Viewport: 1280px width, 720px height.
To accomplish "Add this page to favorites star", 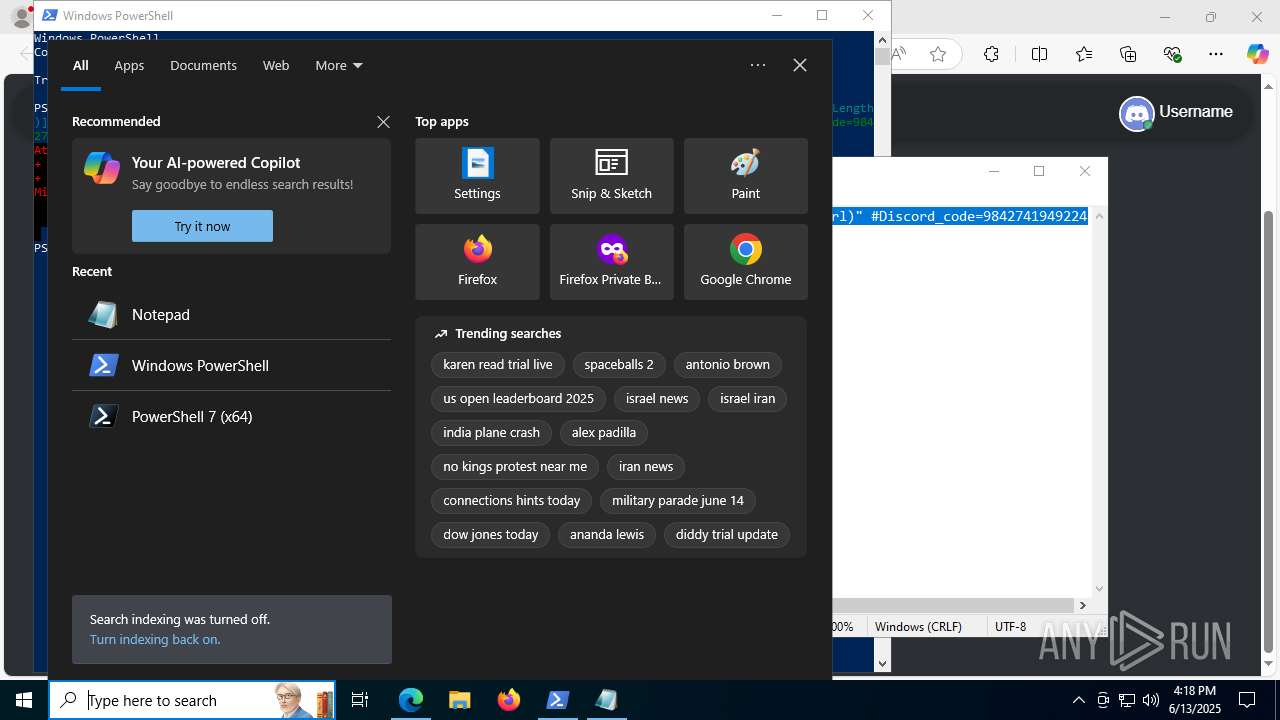I will coord(938,54).
